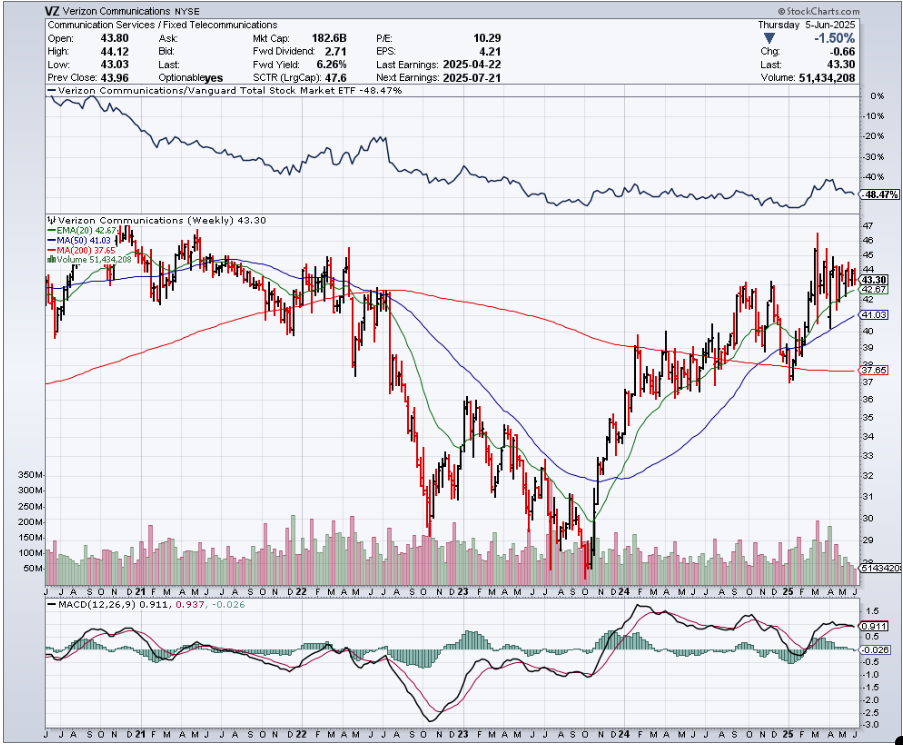Viewport: 903px width, 745px height.
Task: Click the 47 label on the price axis
Action: click(867, 226)
